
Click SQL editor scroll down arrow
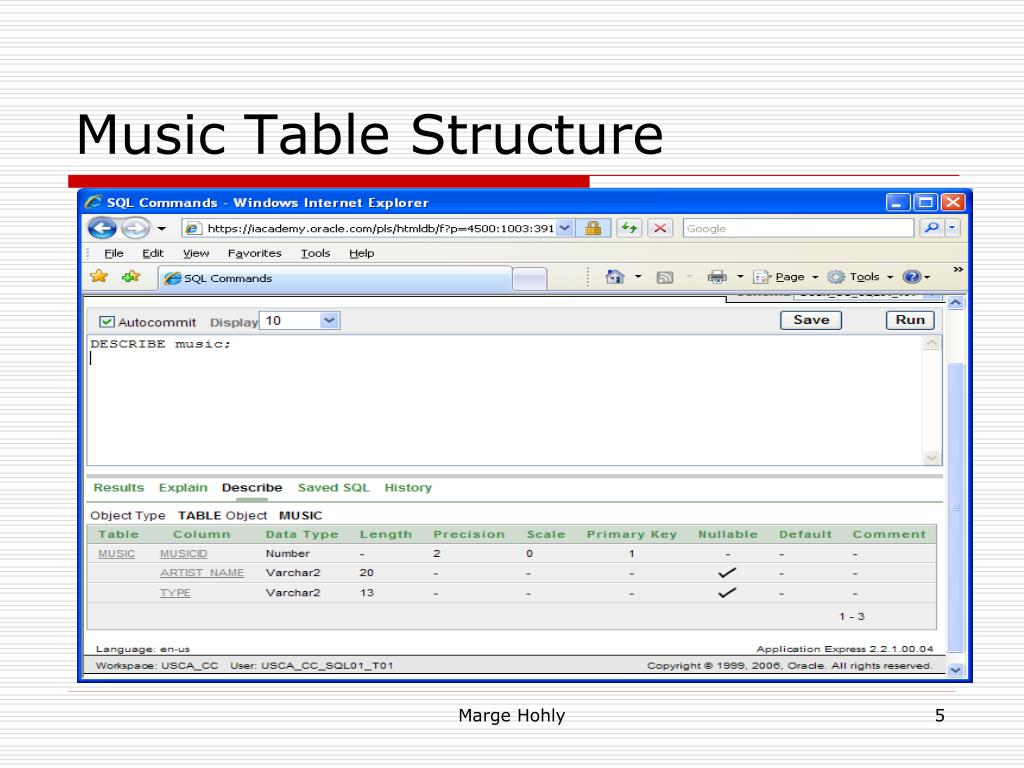tap(932, 458)
